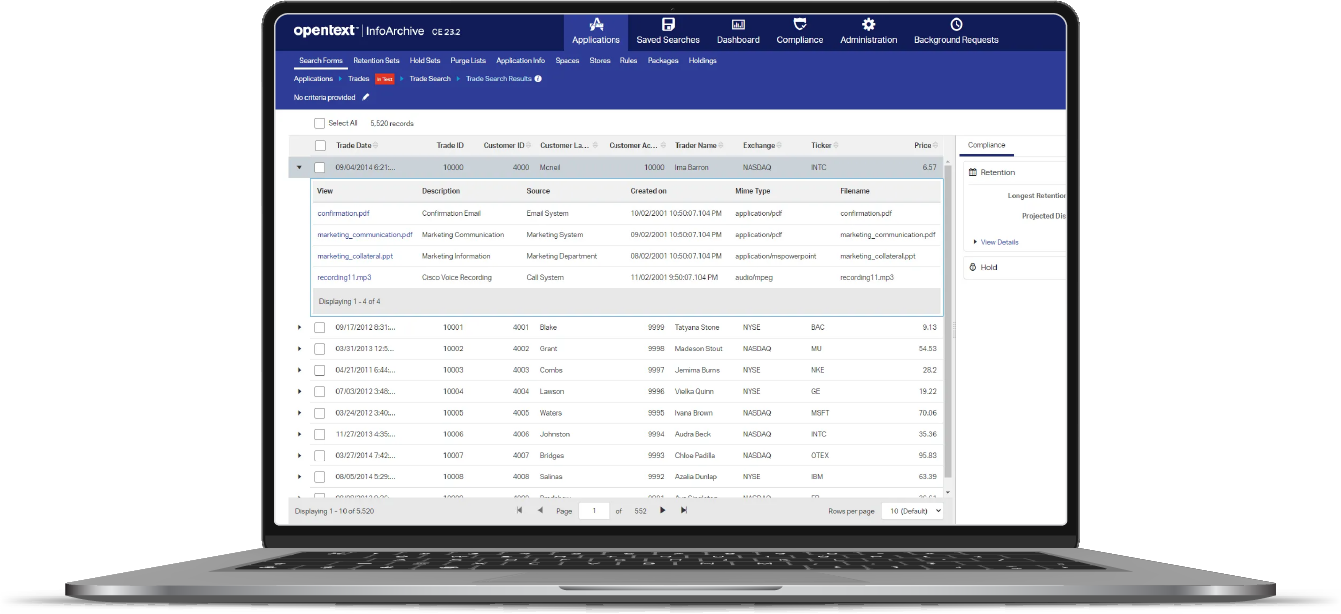1341x614 pixels.
Task: Open the Saved Searches section
Action: coord(666,31)
